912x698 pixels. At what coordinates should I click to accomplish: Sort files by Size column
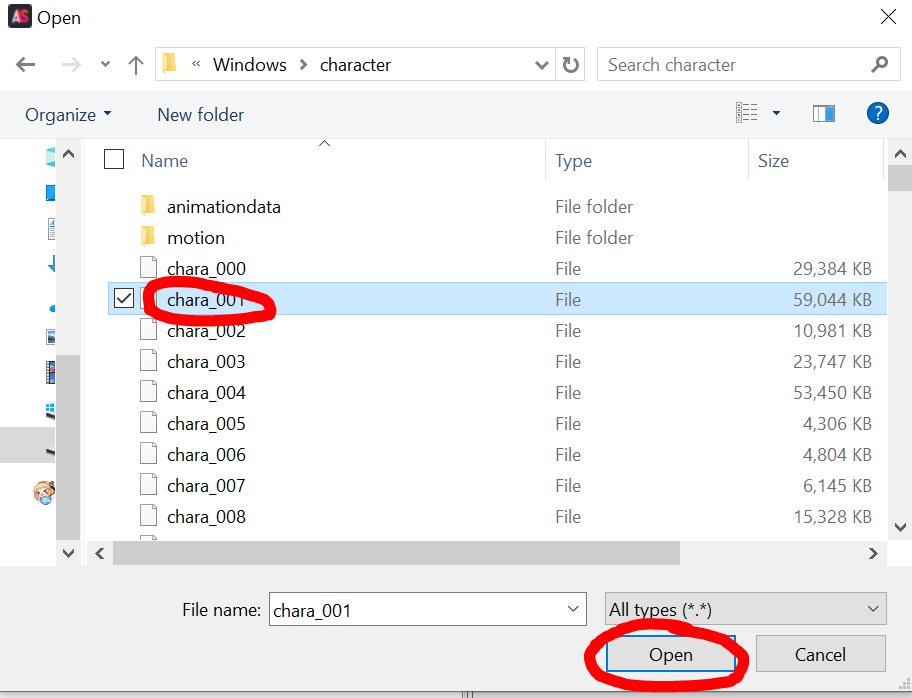click(773, 161)
